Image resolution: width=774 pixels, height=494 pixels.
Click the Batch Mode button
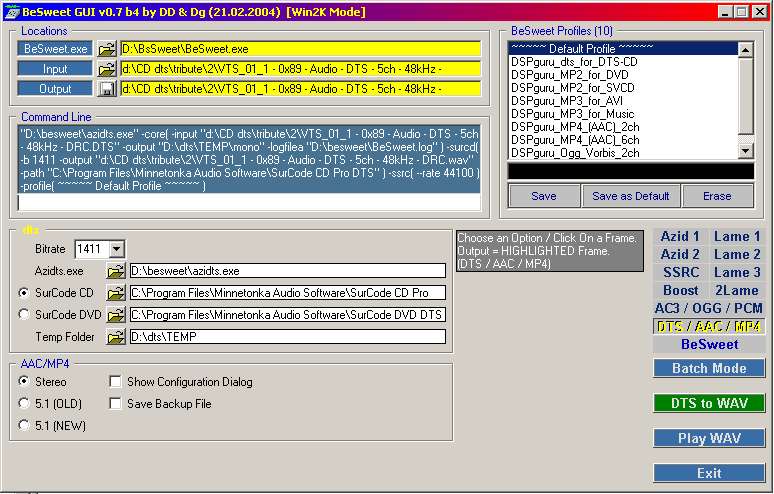pyautogui.click(x=709, y=368)
